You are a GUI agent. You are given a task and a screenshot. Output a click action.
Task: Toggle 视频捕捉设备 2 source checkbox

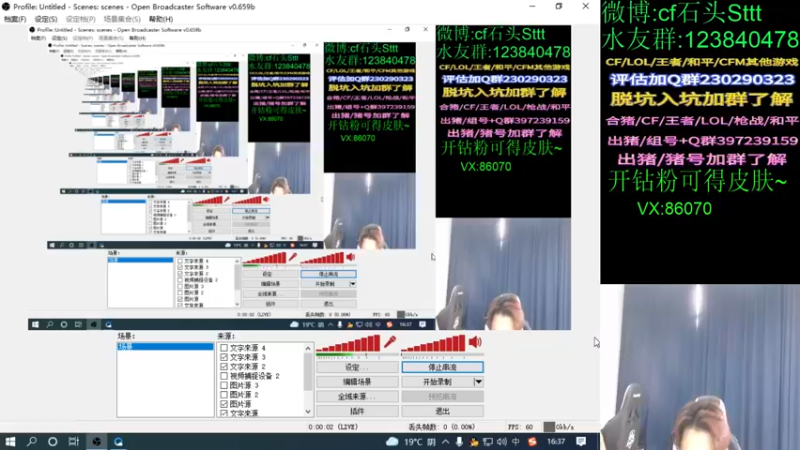click(x=224, y=376)
